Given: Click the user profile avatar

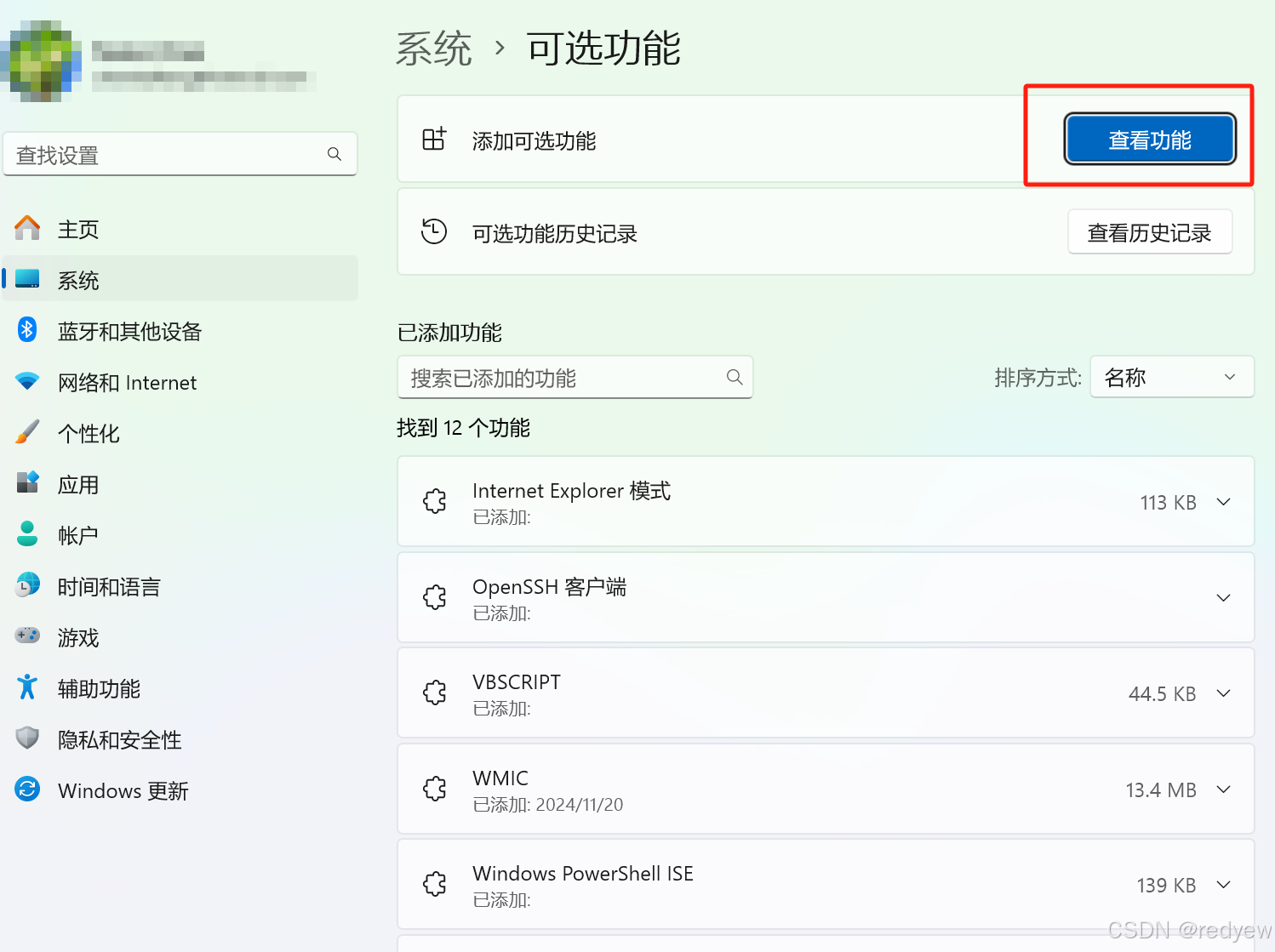Looking at the screenshot, I should tap(43, 63).
